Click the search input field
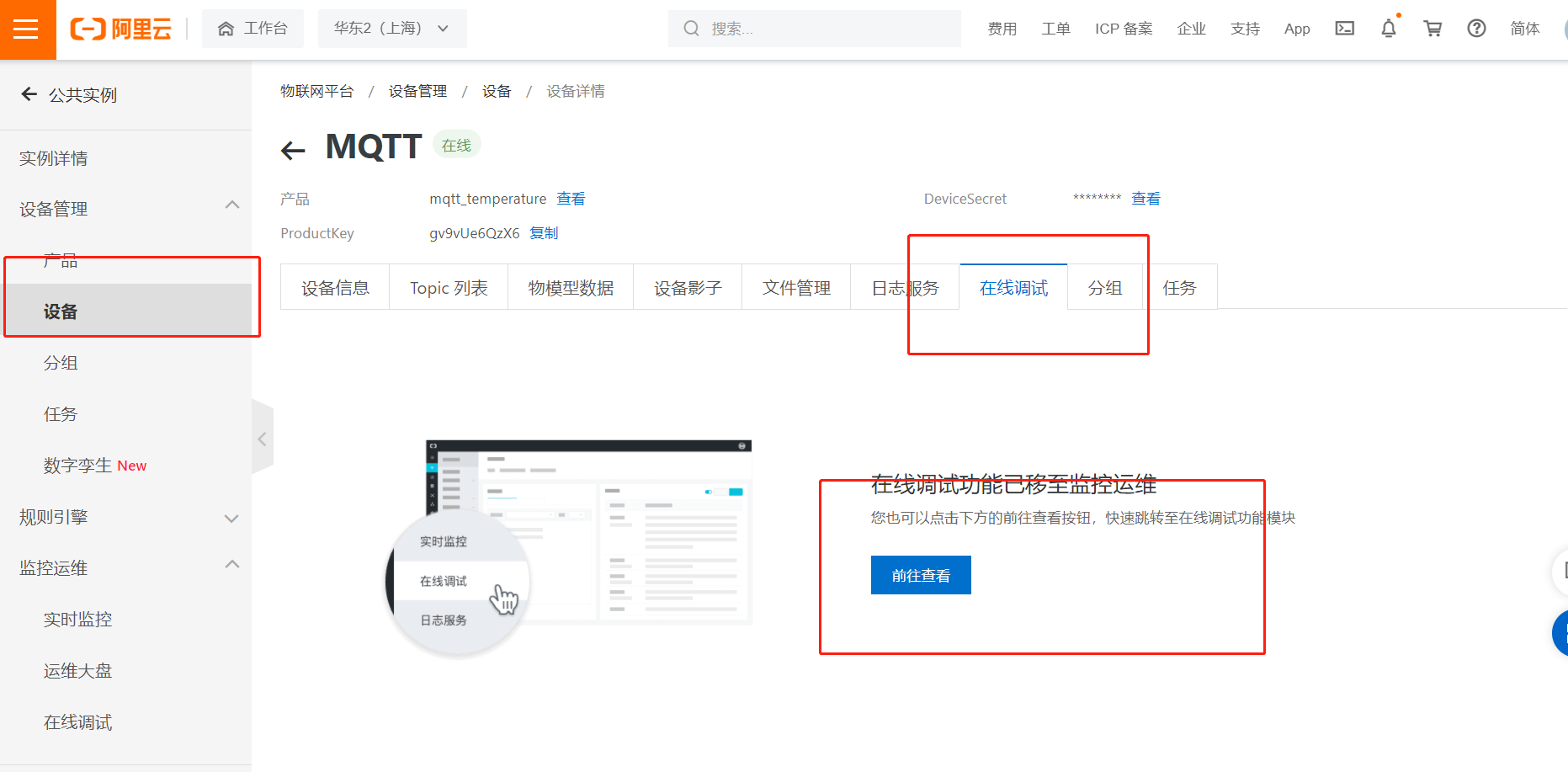1568x772 pixels. tap(815, 29)
